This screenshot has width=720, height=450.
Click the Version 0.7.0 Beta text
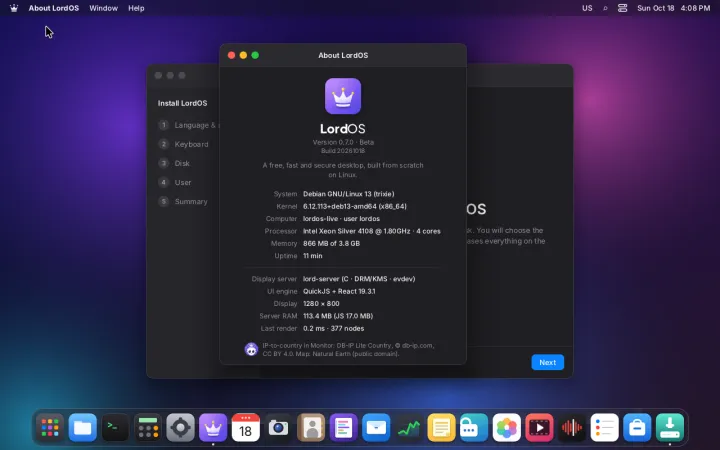tap(343, 142)
